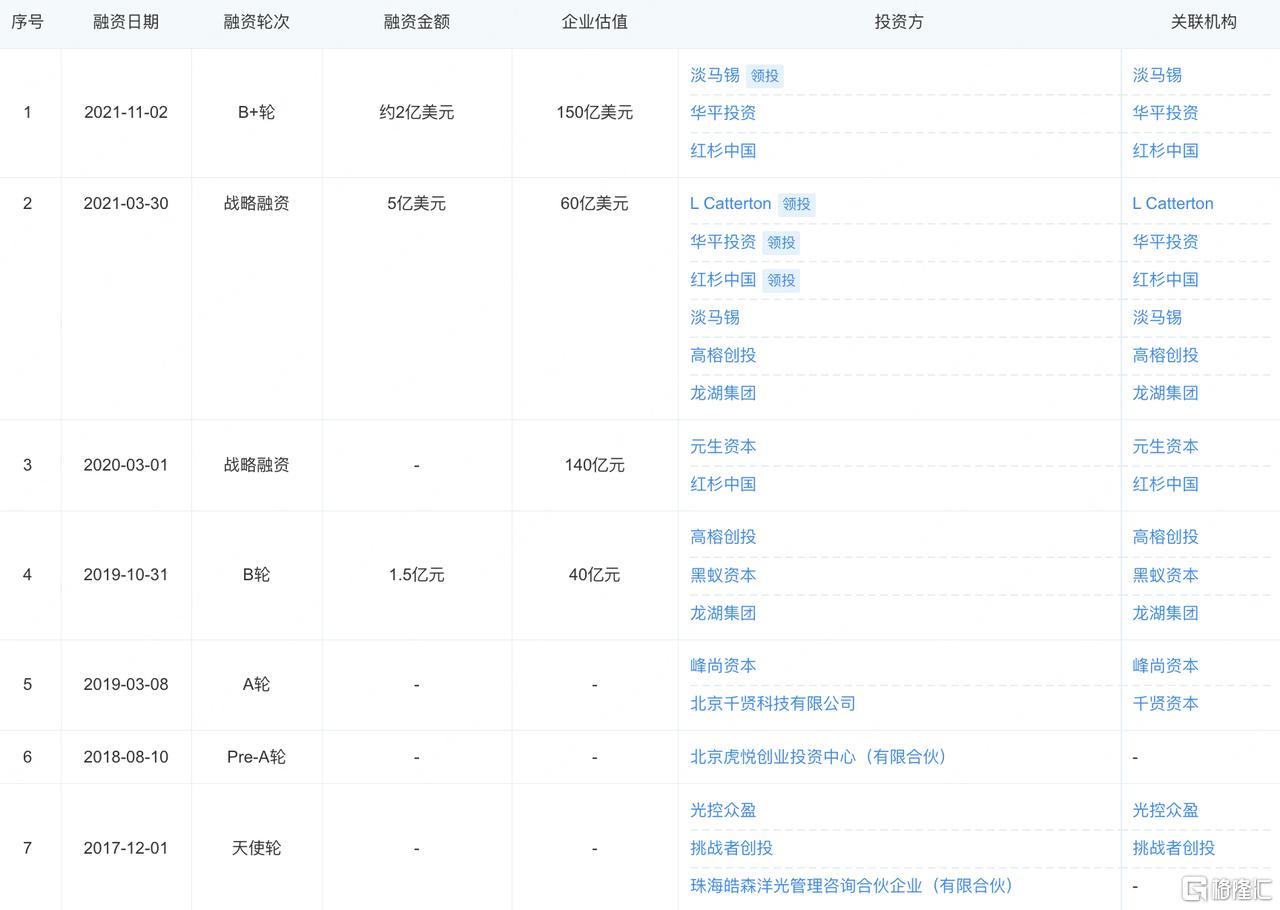
Task: Select 高榕创投 investor in 2021-03-30 row
Action: tap(723, 356)
